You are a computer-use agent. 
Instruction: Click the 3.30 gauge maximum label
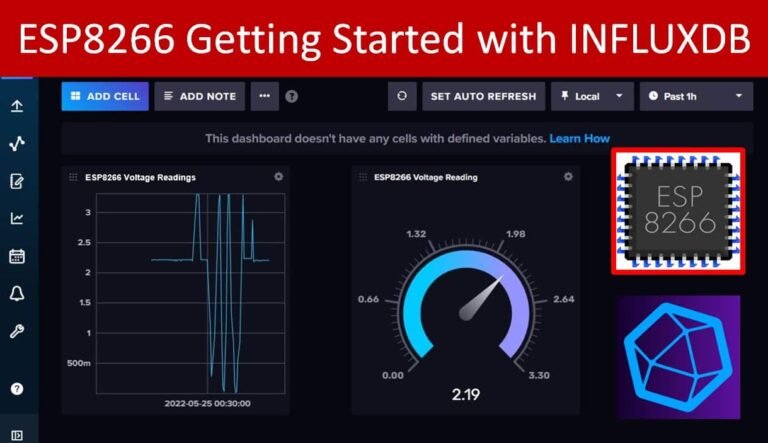(x=539, y=375)
